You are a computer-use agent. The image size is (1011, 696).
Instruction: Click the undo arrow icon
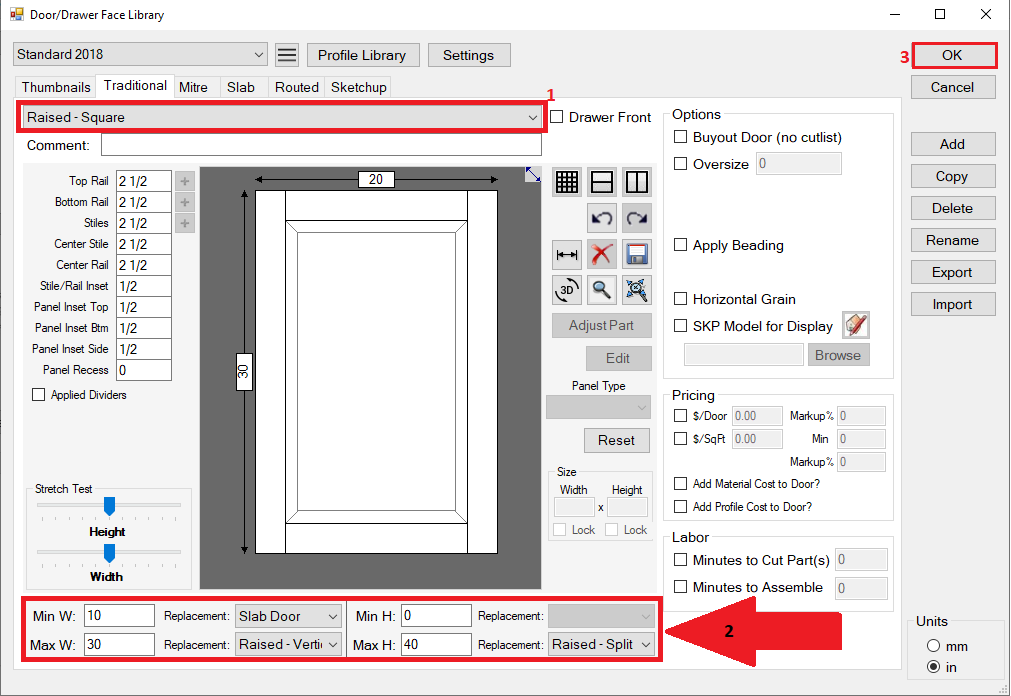click(x=602, y=218)
